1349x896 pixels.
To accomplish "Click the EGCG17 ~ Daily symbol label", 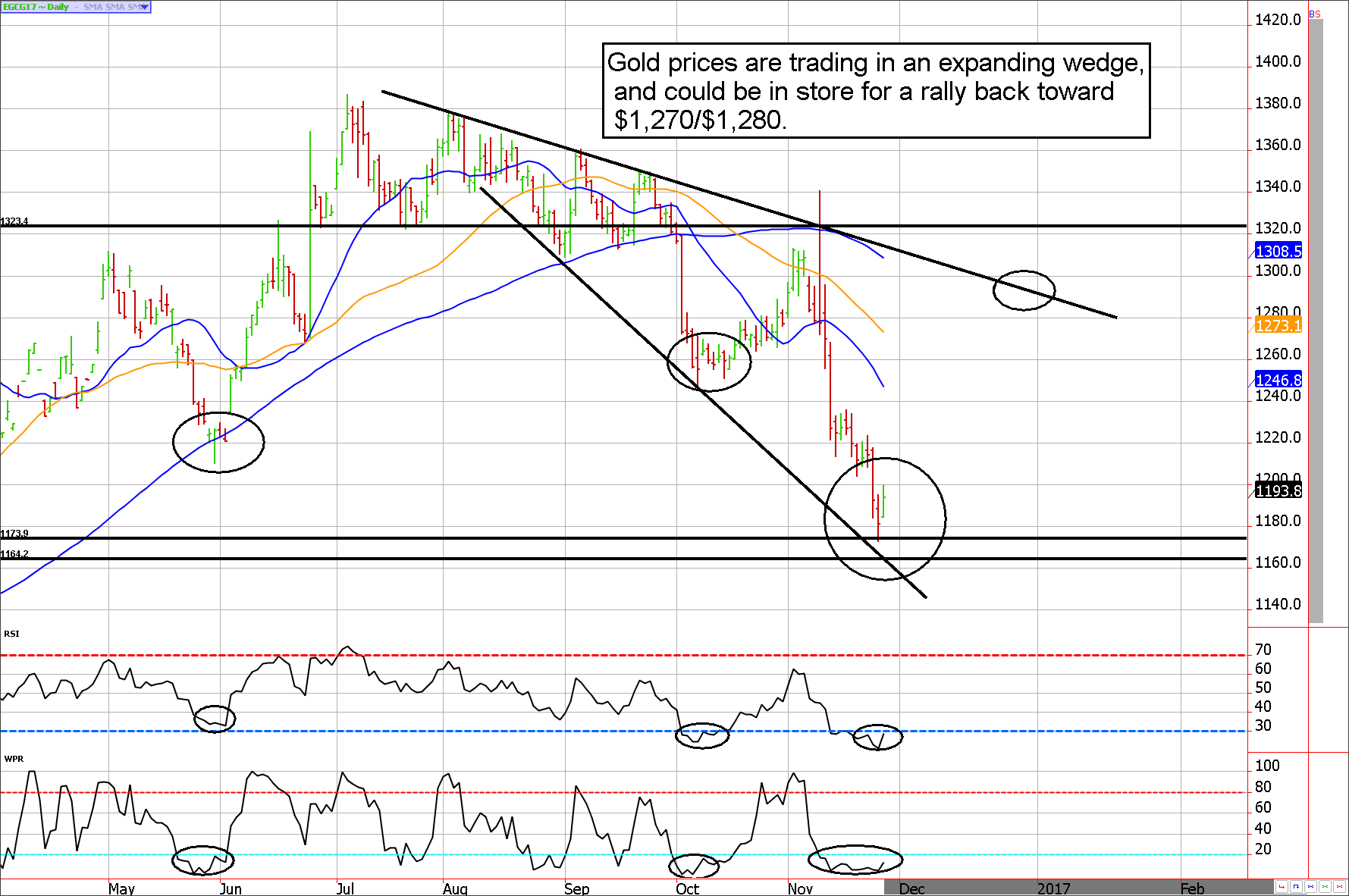I will pyautogui.click(x=36, y=7).
